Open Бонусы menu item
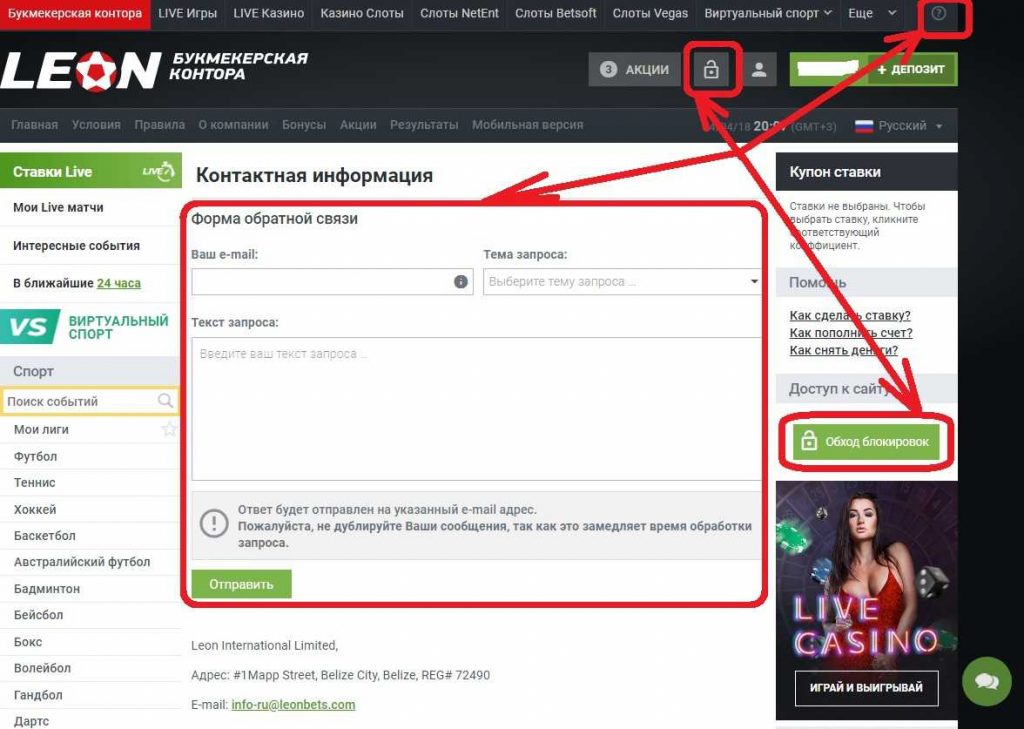Image resolution: width=1024 pixels, height=729 pixels. (304, 125)
